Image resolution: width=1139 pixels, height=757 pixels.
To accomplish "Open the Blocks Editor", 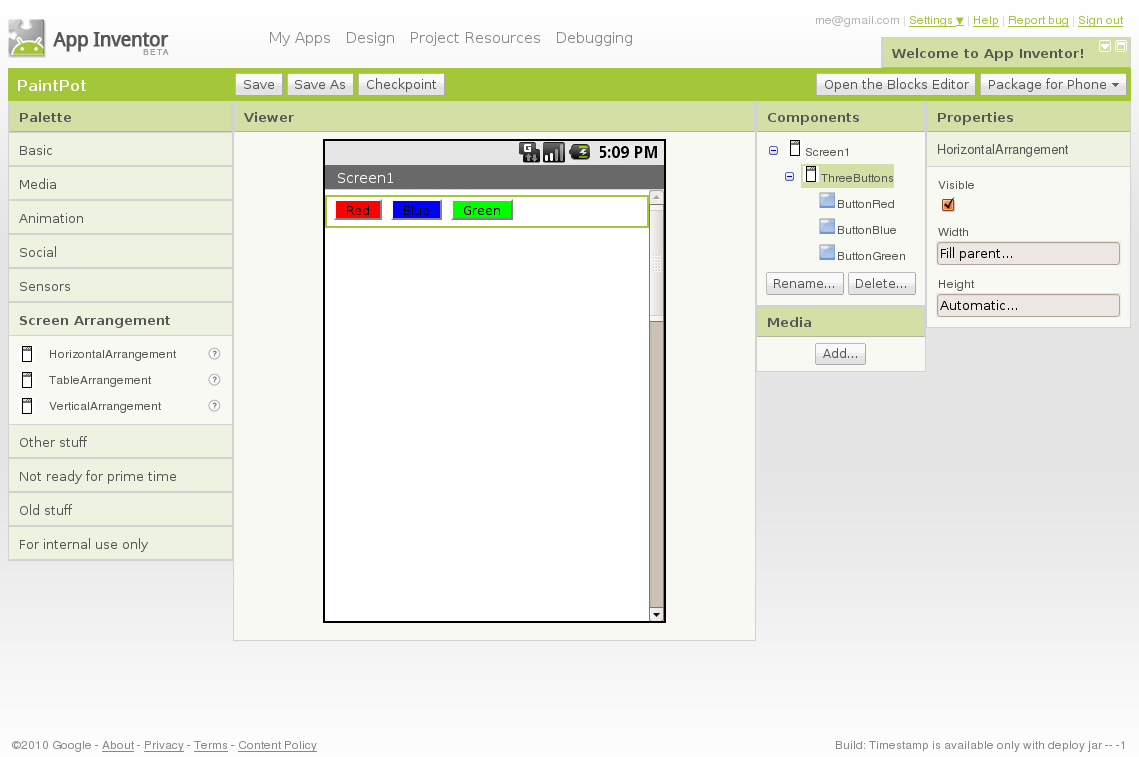I will (x=896, y=84).
